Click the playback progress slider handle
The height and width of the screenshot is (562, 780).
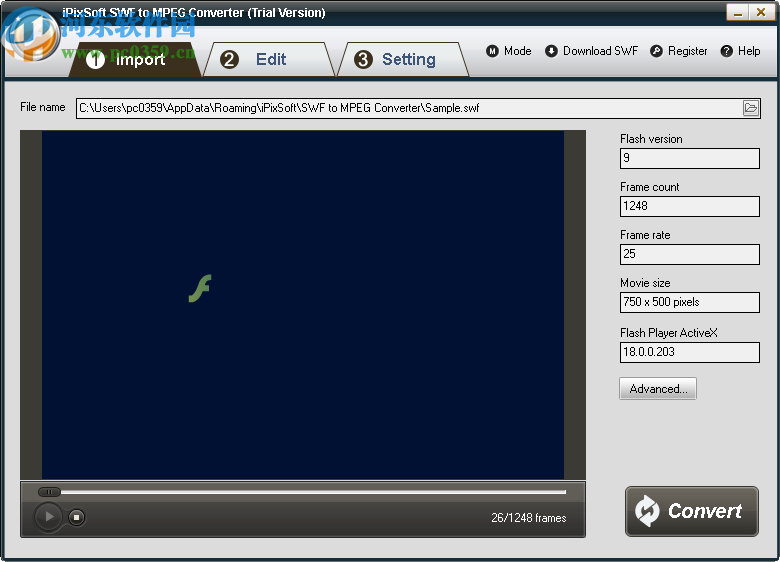49,492
